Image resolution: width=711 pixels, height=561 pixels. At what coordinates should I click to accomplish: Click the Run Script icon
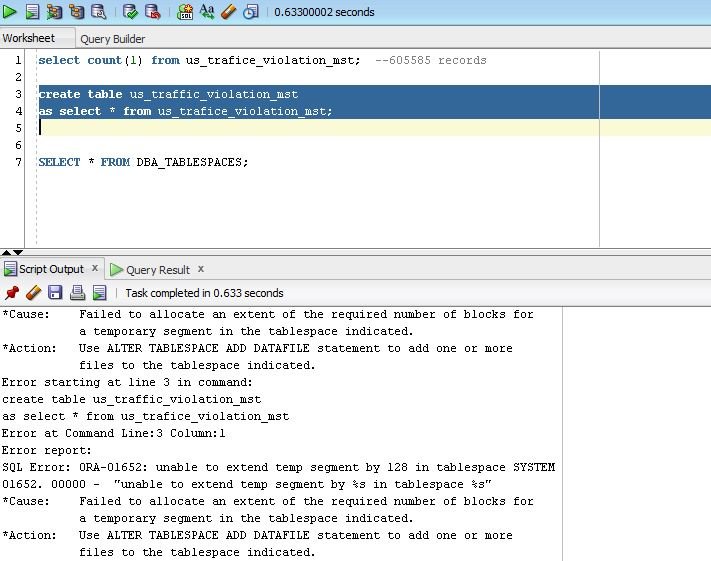[x=32, y=12]
